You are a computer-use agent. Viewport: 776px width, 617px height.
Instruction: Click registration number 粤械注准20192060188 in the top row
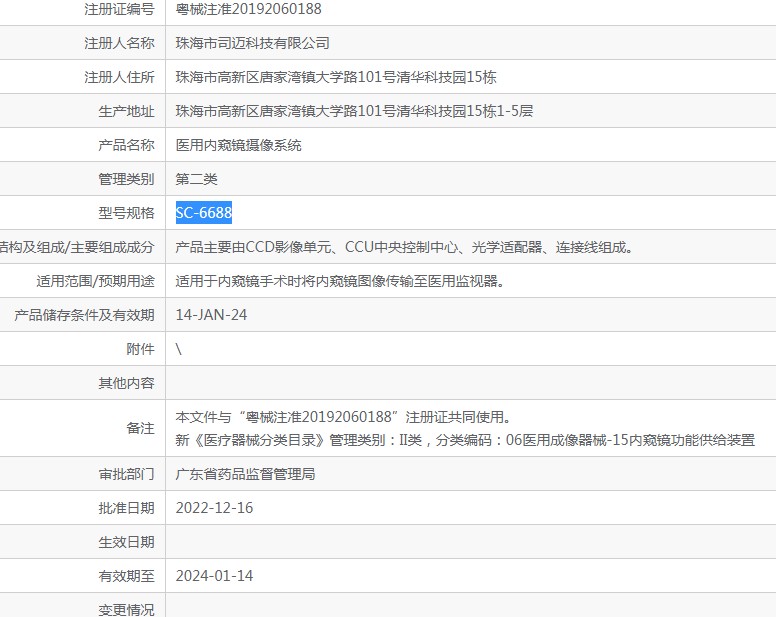coord(248,9)
